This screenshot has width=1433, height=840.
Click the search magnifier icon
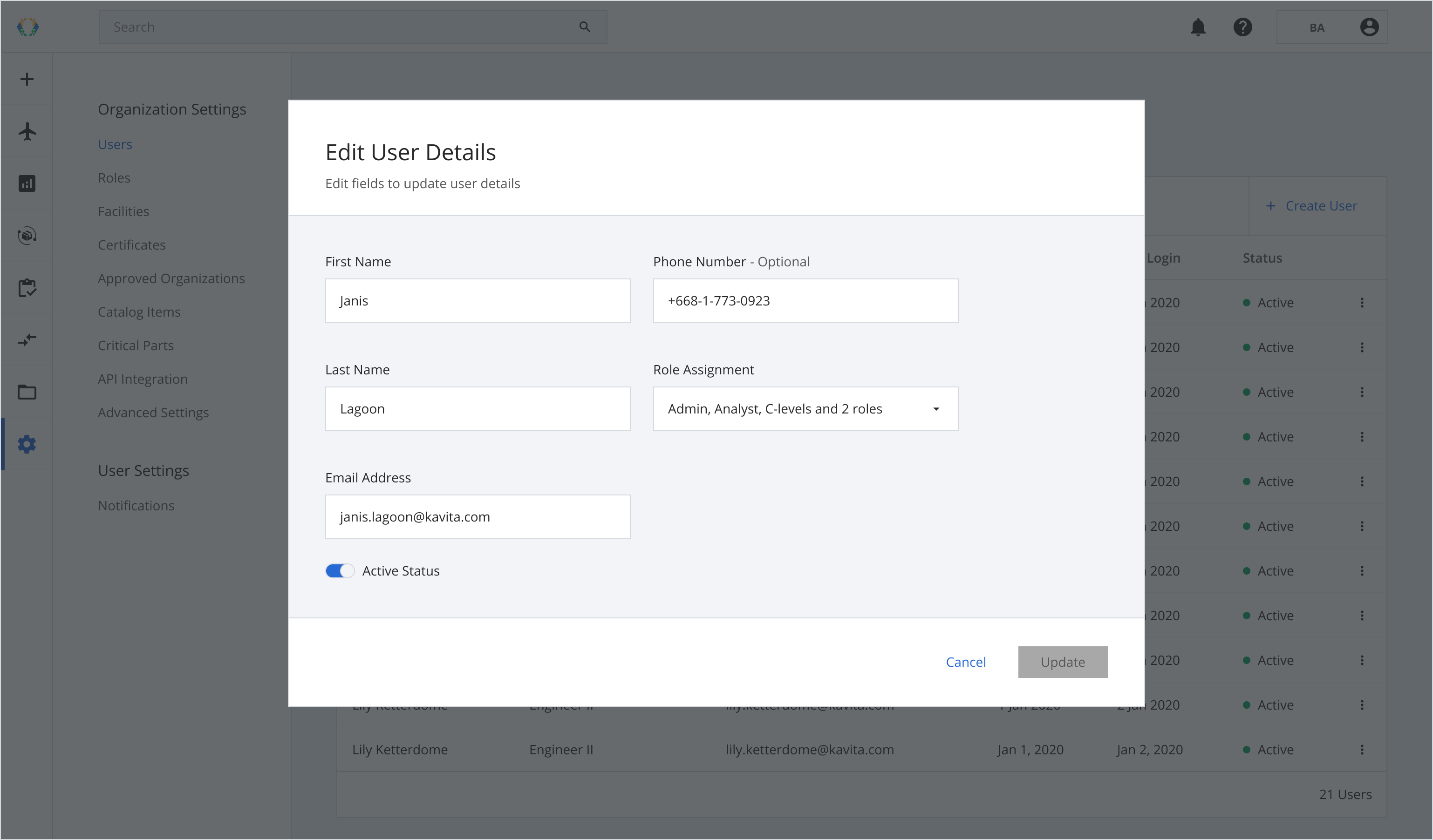tap(585, 27)
